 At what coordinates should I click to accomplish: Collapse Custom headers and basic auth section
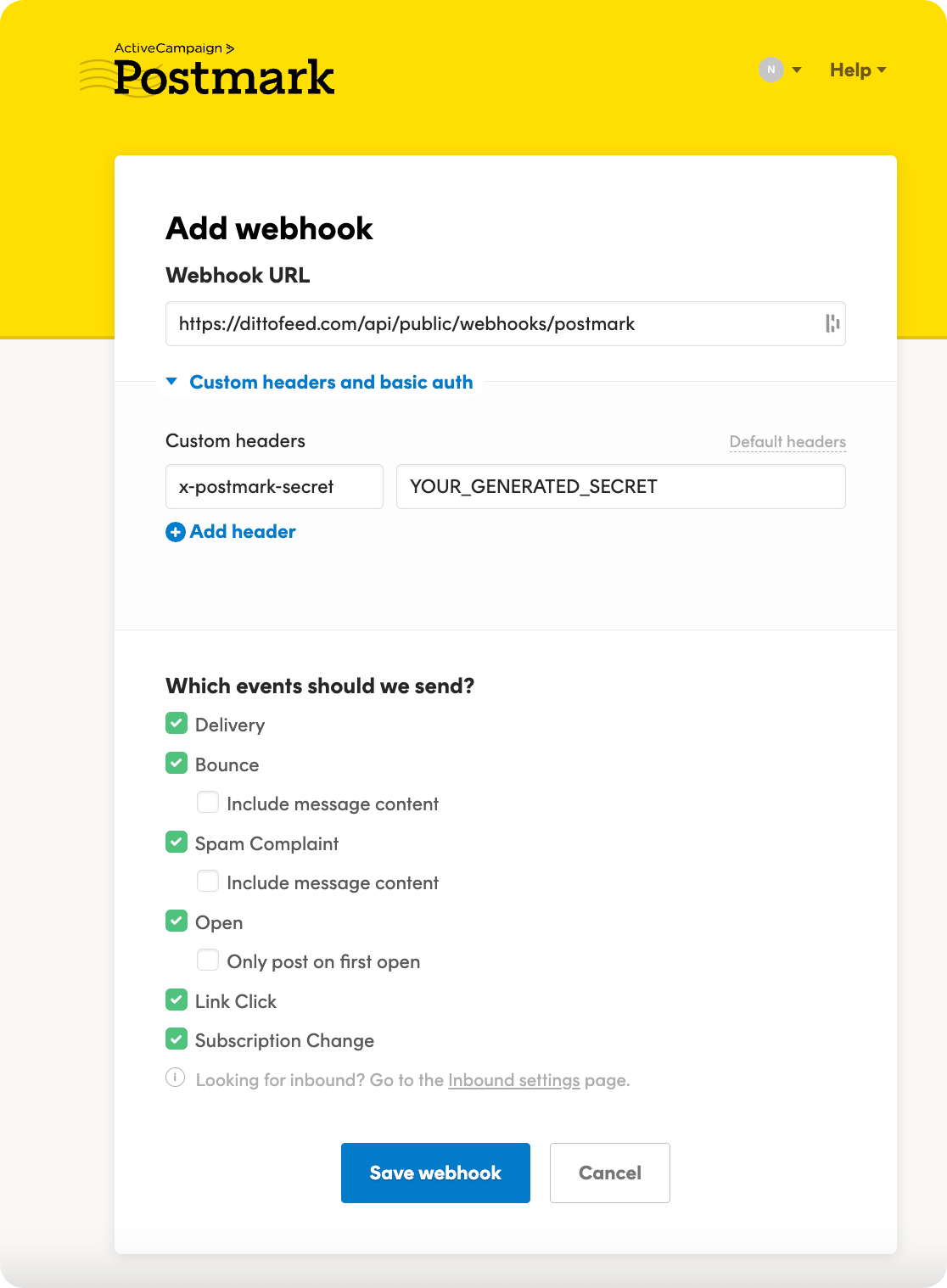tap(332, 382)
